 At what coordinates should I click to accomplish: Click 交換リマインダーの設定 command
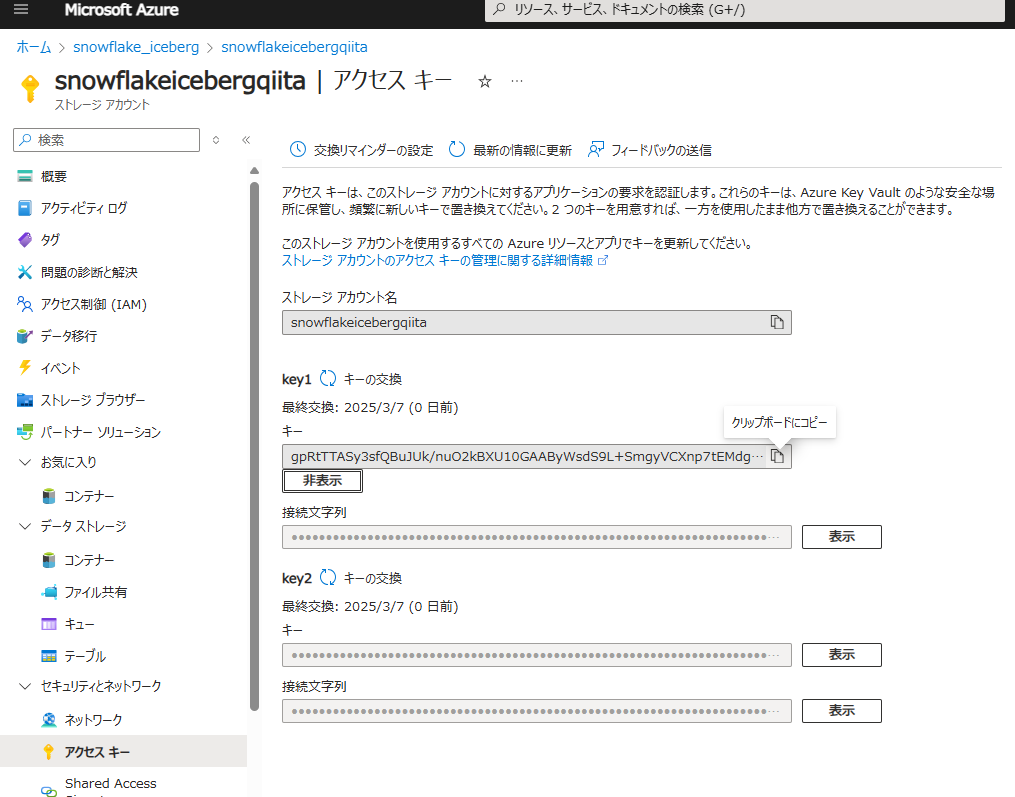coord(361,150)
